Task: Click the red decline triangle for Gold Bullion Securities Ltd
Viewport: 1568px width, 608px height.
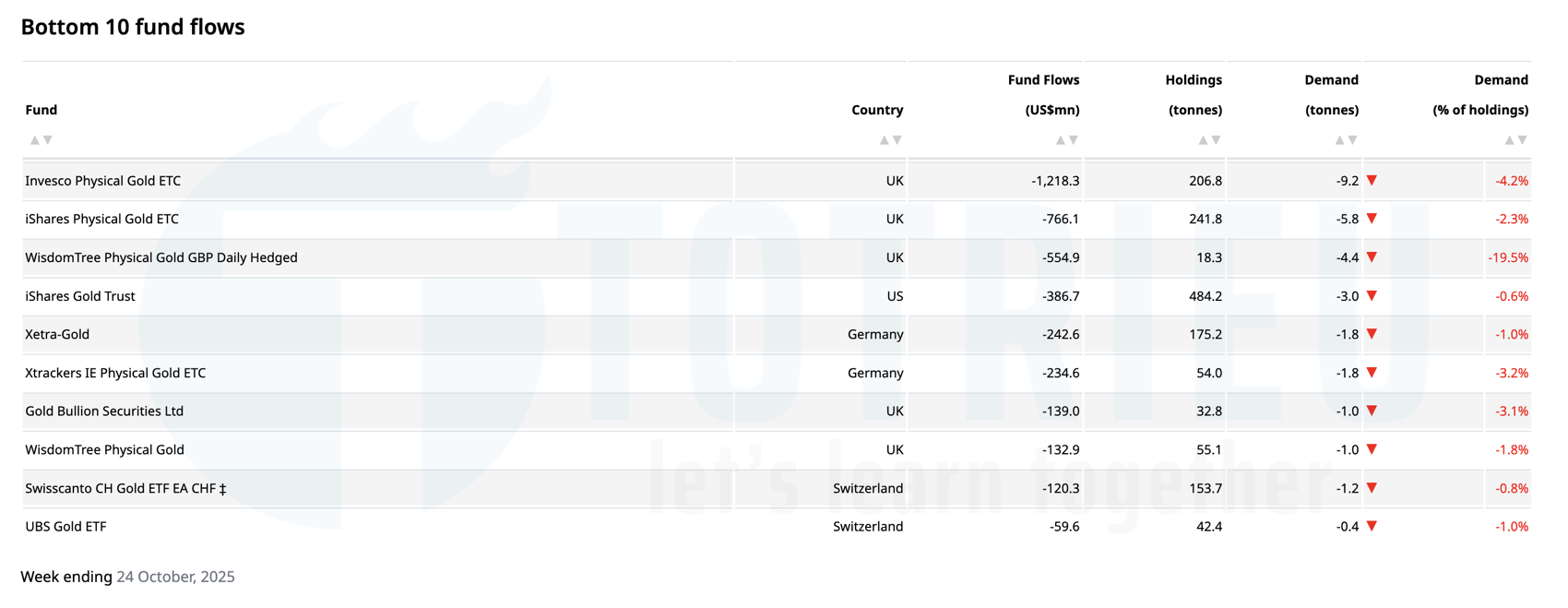Action: tap(1372, 411)
